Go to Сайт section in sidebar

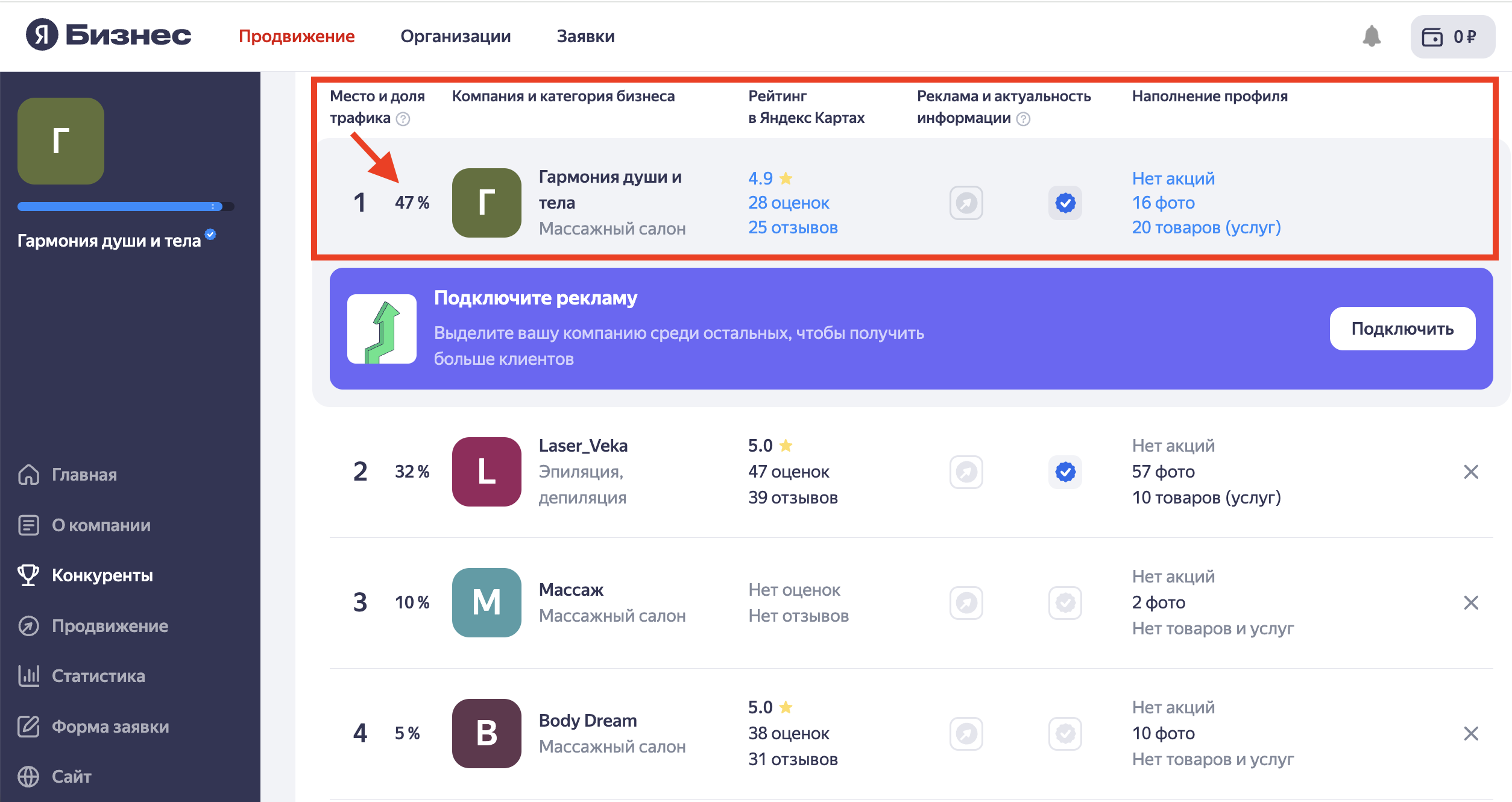(x=71, y=777)
